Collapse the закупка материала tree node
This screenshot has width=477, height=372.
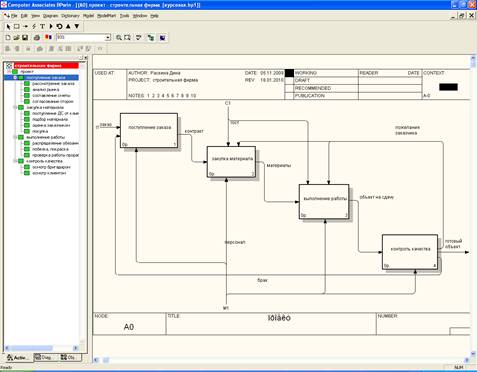(15, 107)
